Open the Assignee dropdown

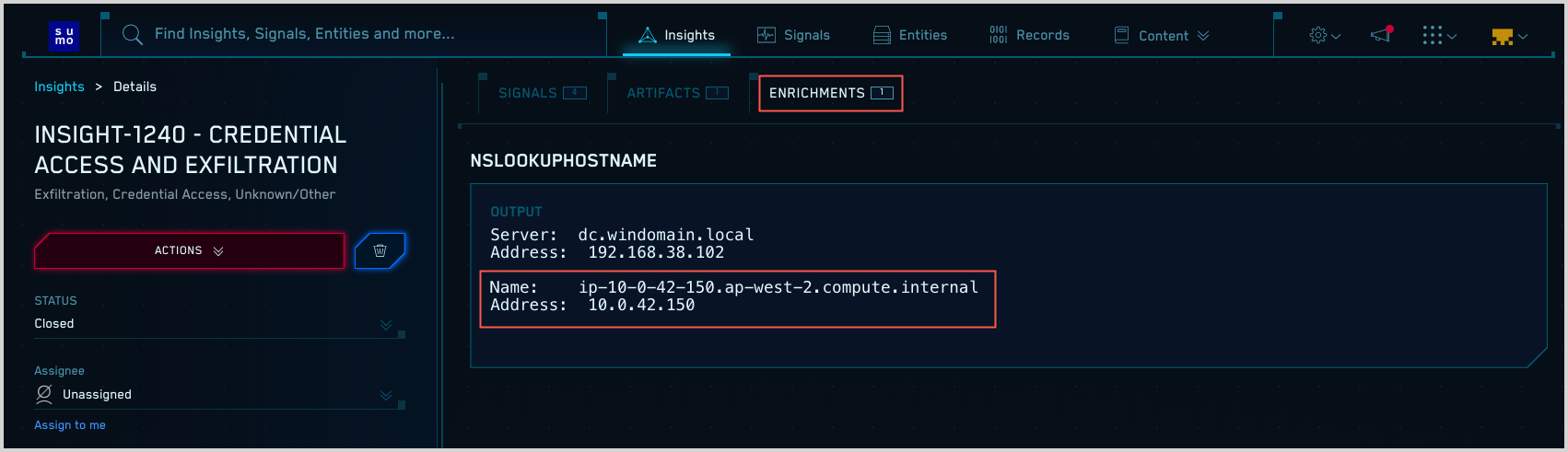386,395
